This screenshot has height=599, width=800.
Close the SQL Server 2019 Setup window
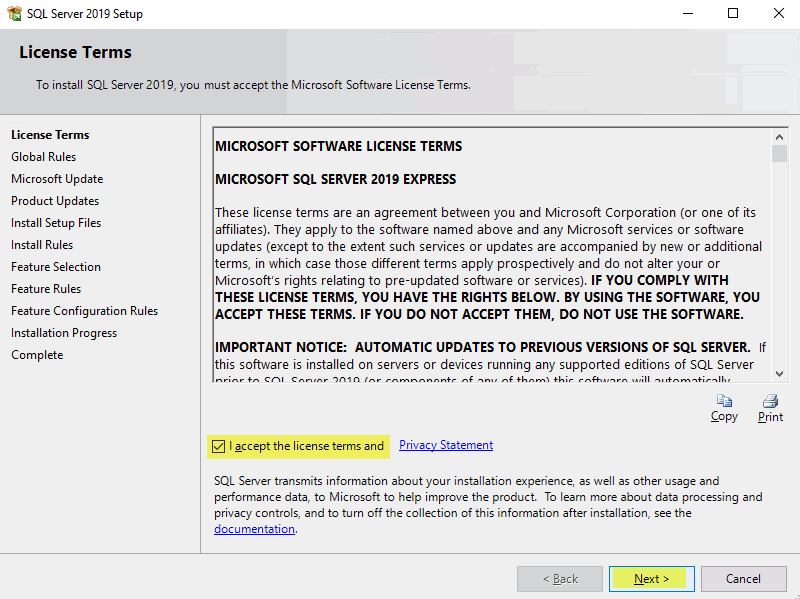point(779,13)
